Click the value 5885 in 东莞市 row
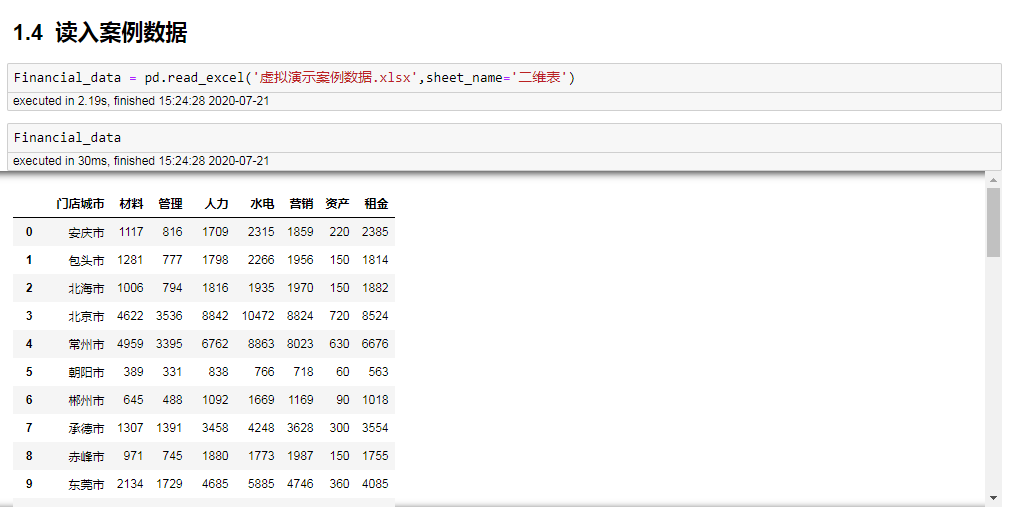1010x517 pixels. (x=261, y=484)
